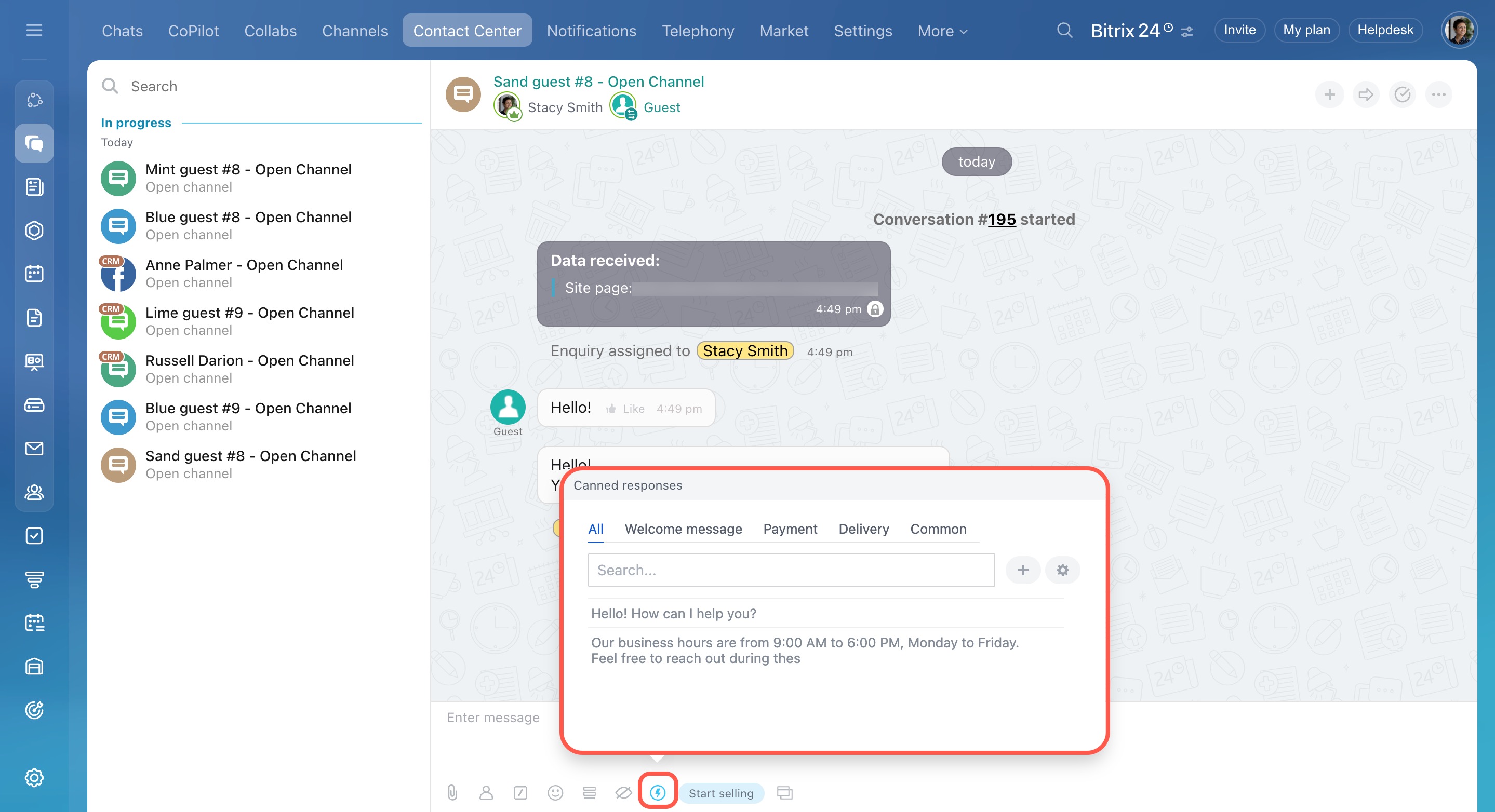Open the Market tab
1495x812 pixels.
784,31
